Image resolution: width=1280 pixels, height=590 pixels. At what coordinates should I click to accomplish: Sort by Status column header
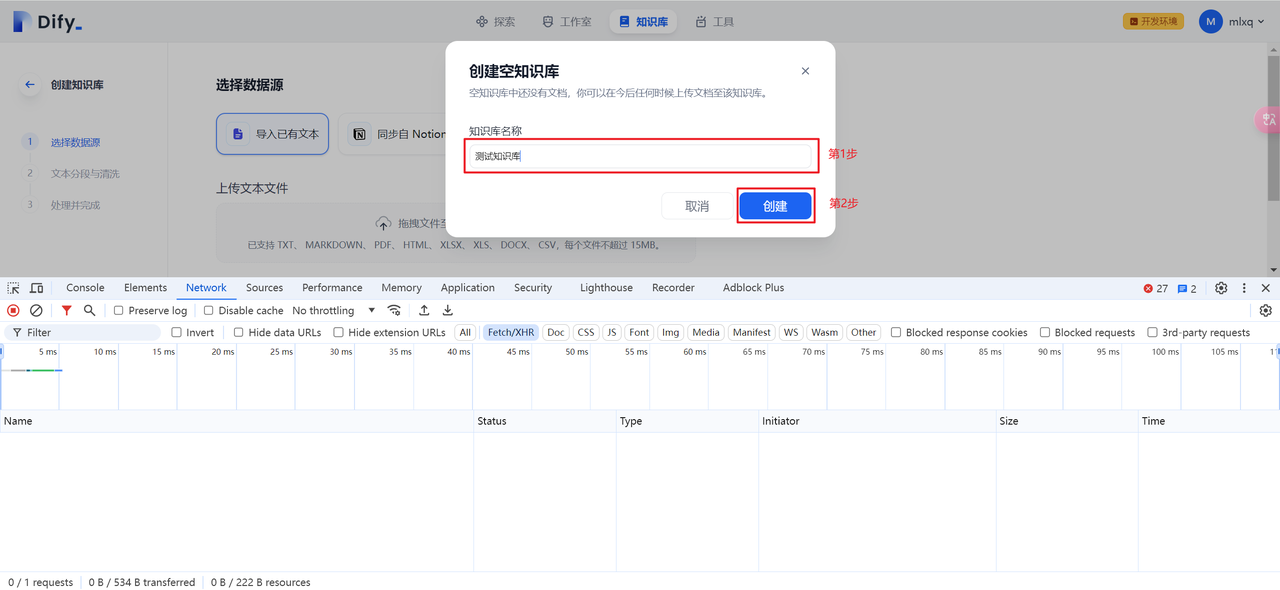[545, 421]
